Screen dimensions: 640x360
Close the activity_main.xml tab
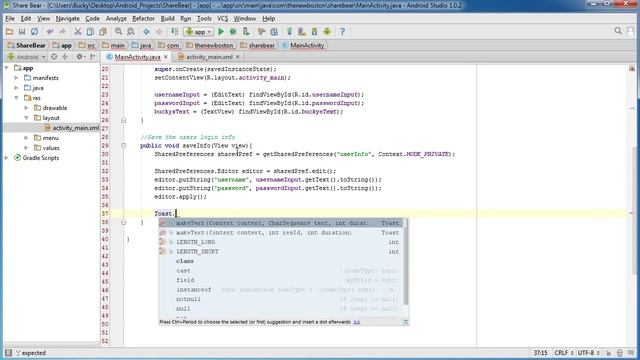[238, 57]
